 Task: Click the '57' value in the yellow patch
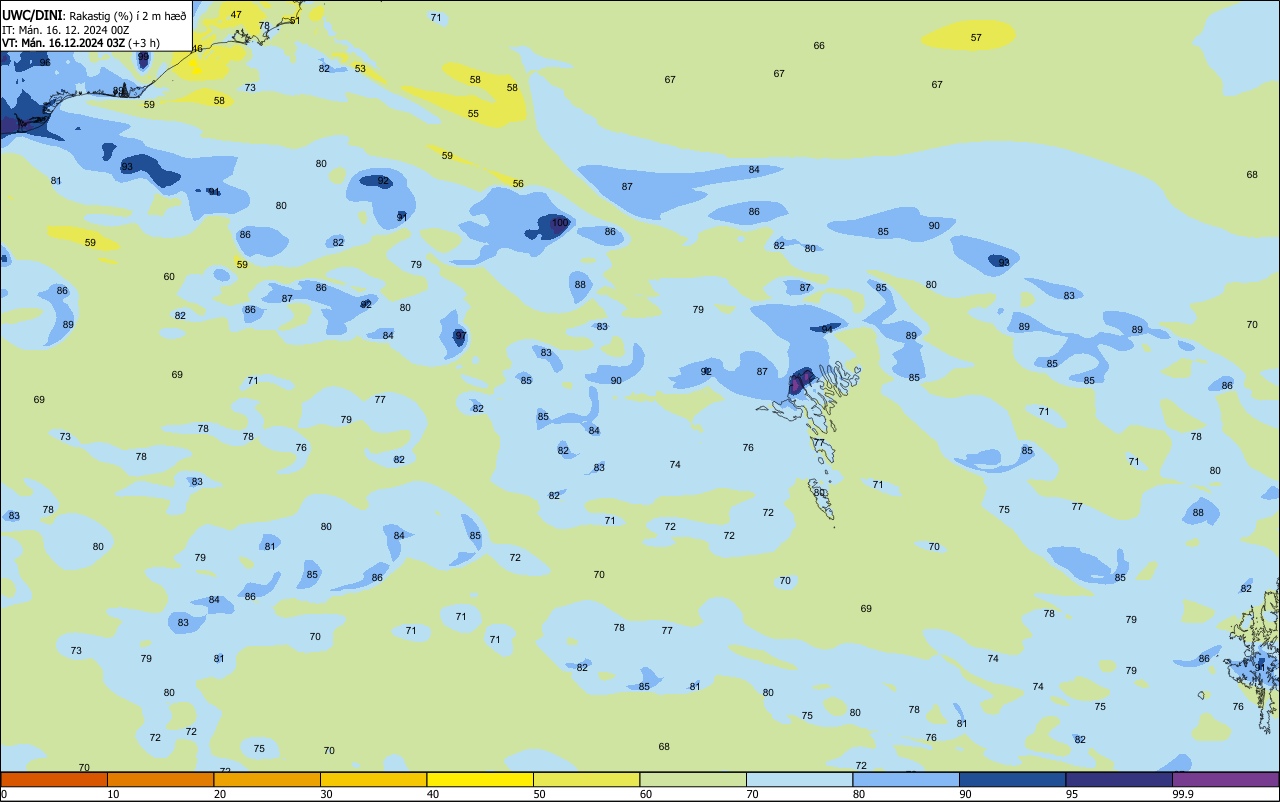click(x=976, y=38)
